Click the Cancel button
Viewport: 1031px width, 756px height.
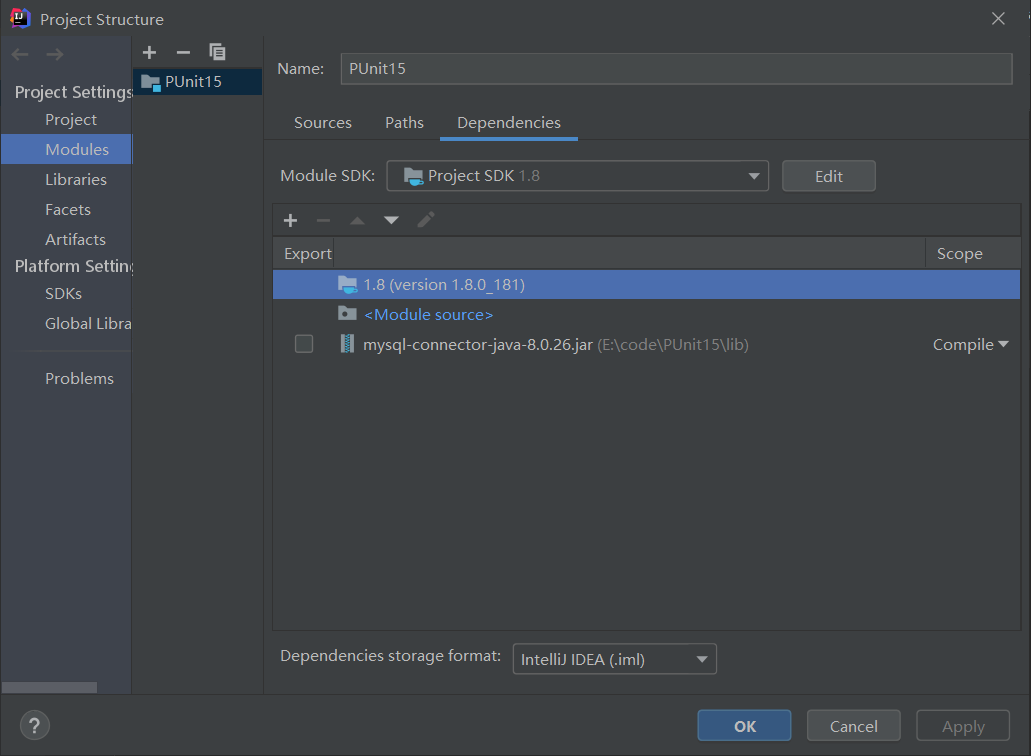pyautogui.click(x=853, y=726)
